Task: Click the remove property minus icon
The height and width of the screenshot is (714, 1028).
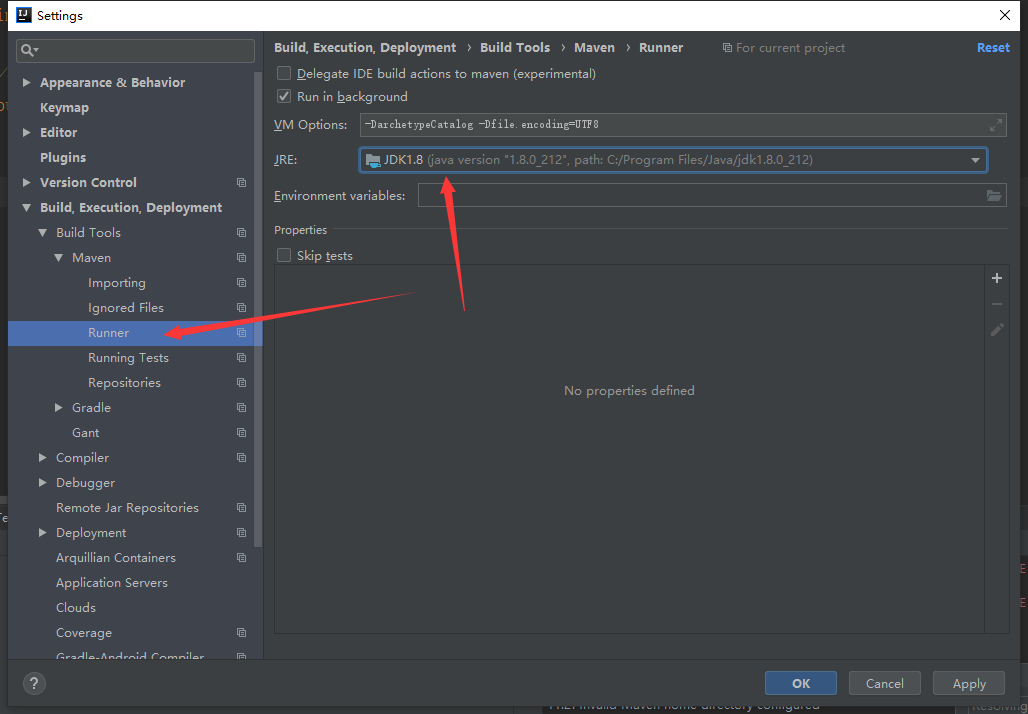Action: 997,304
